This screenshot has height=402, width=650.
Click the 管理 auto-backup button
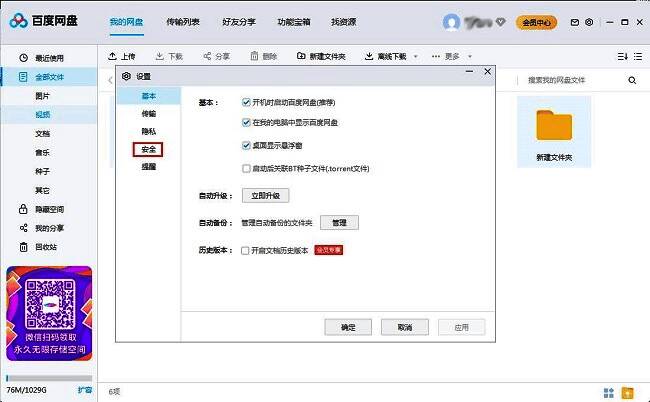click(x=339, y=223)
